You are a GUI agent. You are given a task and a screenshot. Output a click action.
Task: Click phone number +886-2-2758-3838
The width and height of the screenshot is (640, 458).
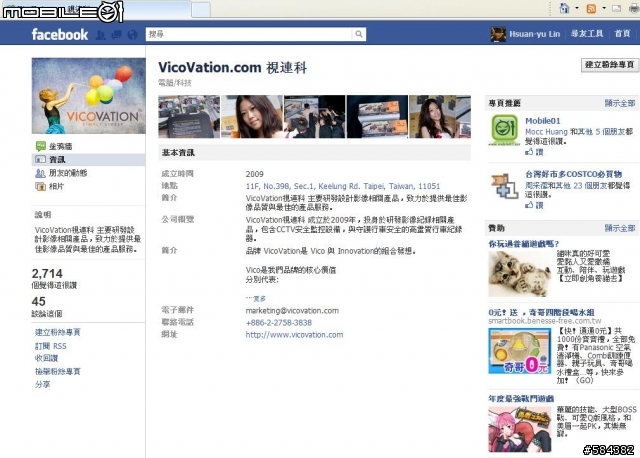279,322
